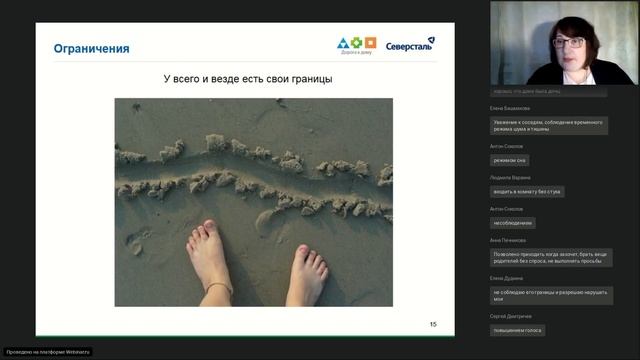Select the slide title Ограничения
This screenshot has width=640, height=360.
[91, 49]
